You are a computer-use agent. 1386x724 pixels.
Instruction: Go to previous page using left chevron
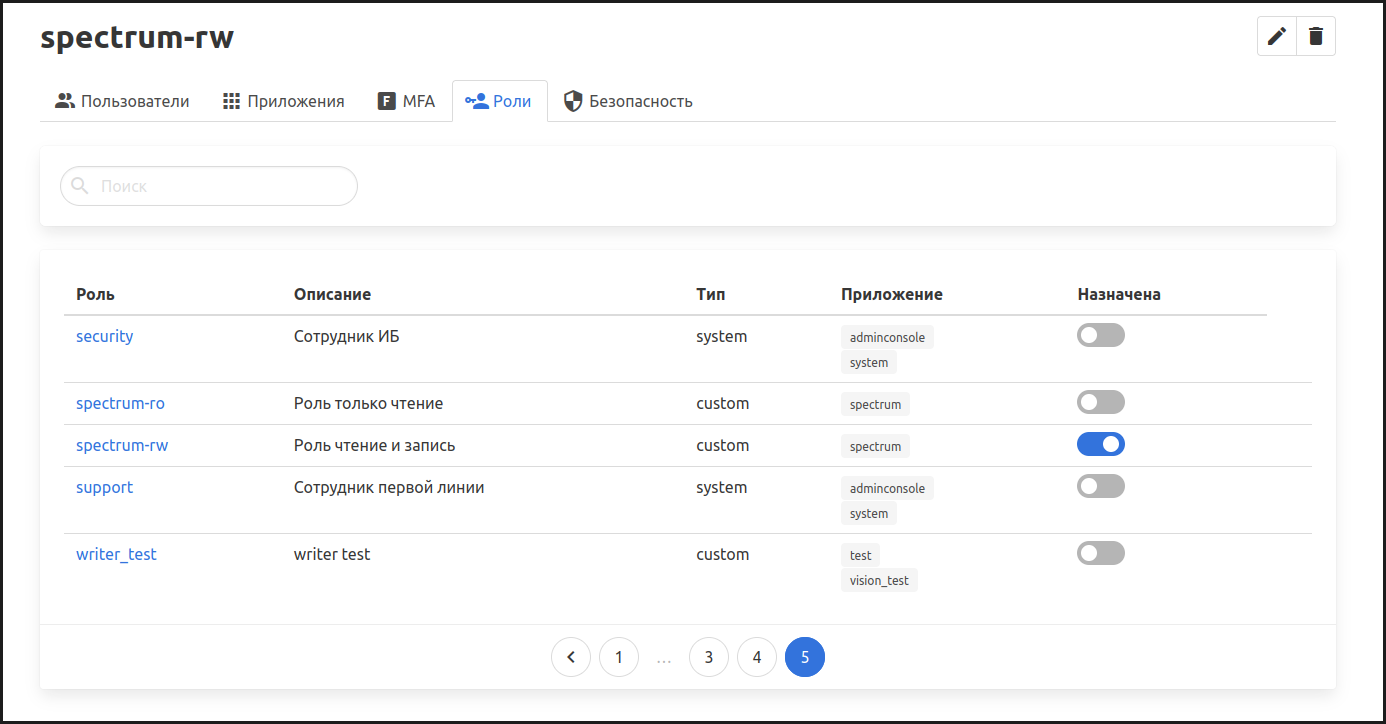[571, 657]
